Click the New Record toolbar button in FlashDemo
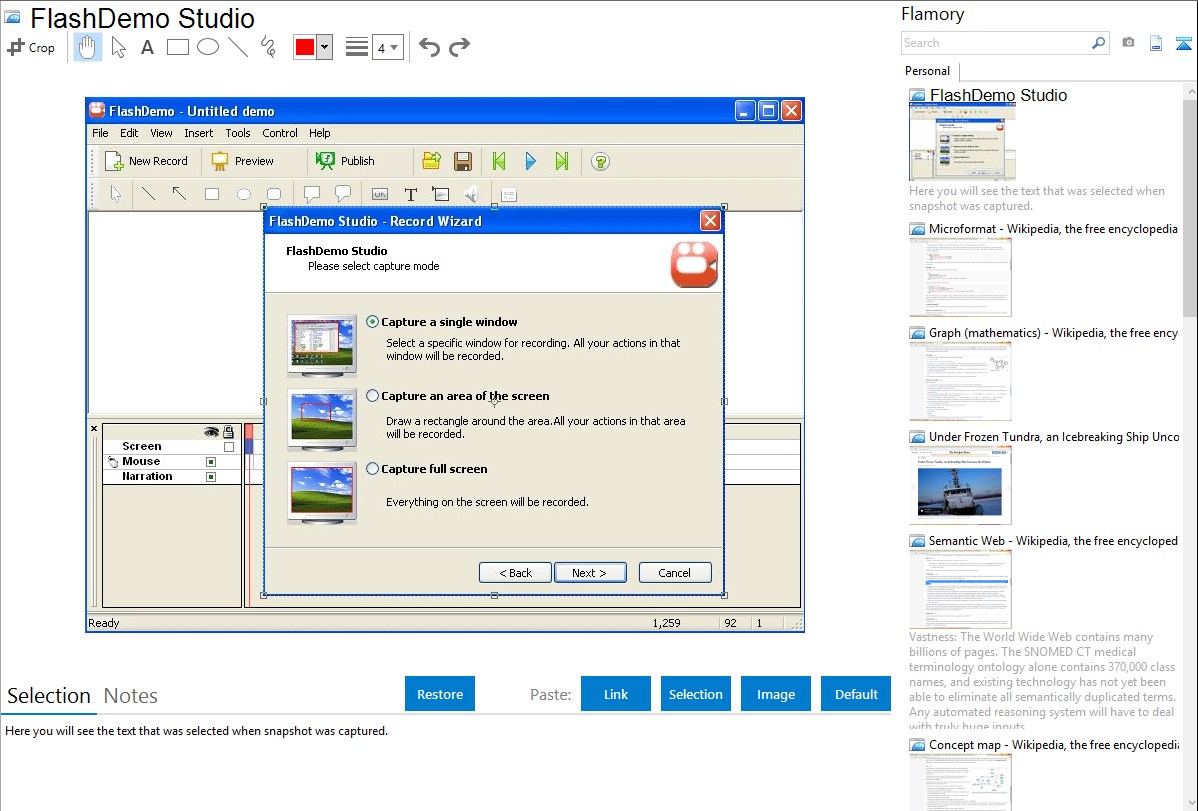Viewport: 1198px width, 811px height. coord(147,161)
